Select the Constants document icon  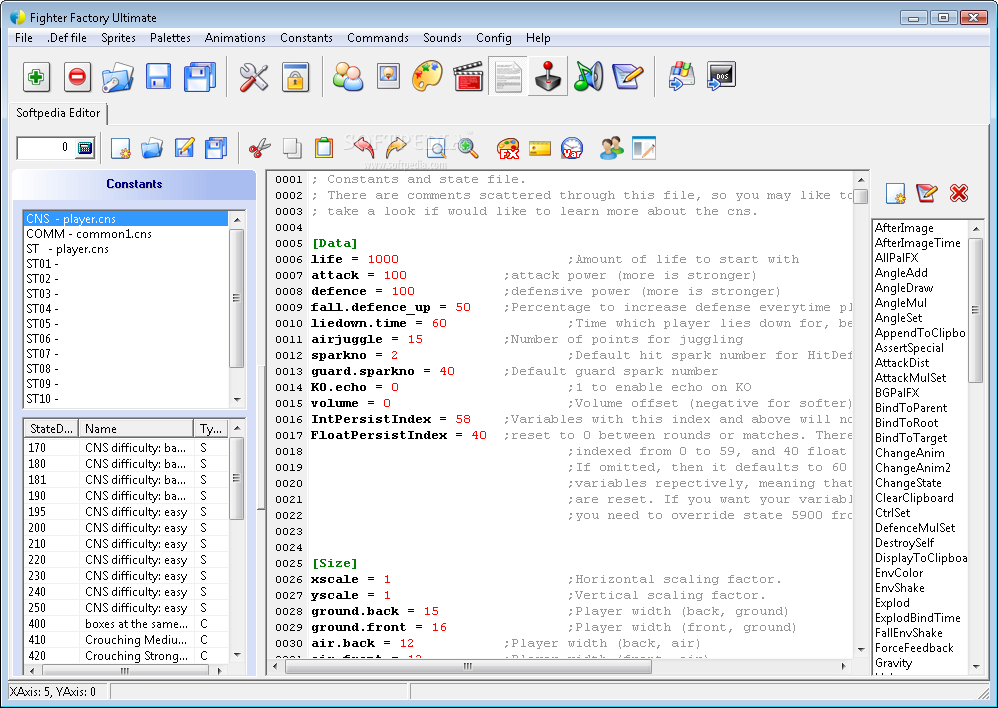pyautogui.click(x=508, y=77)
